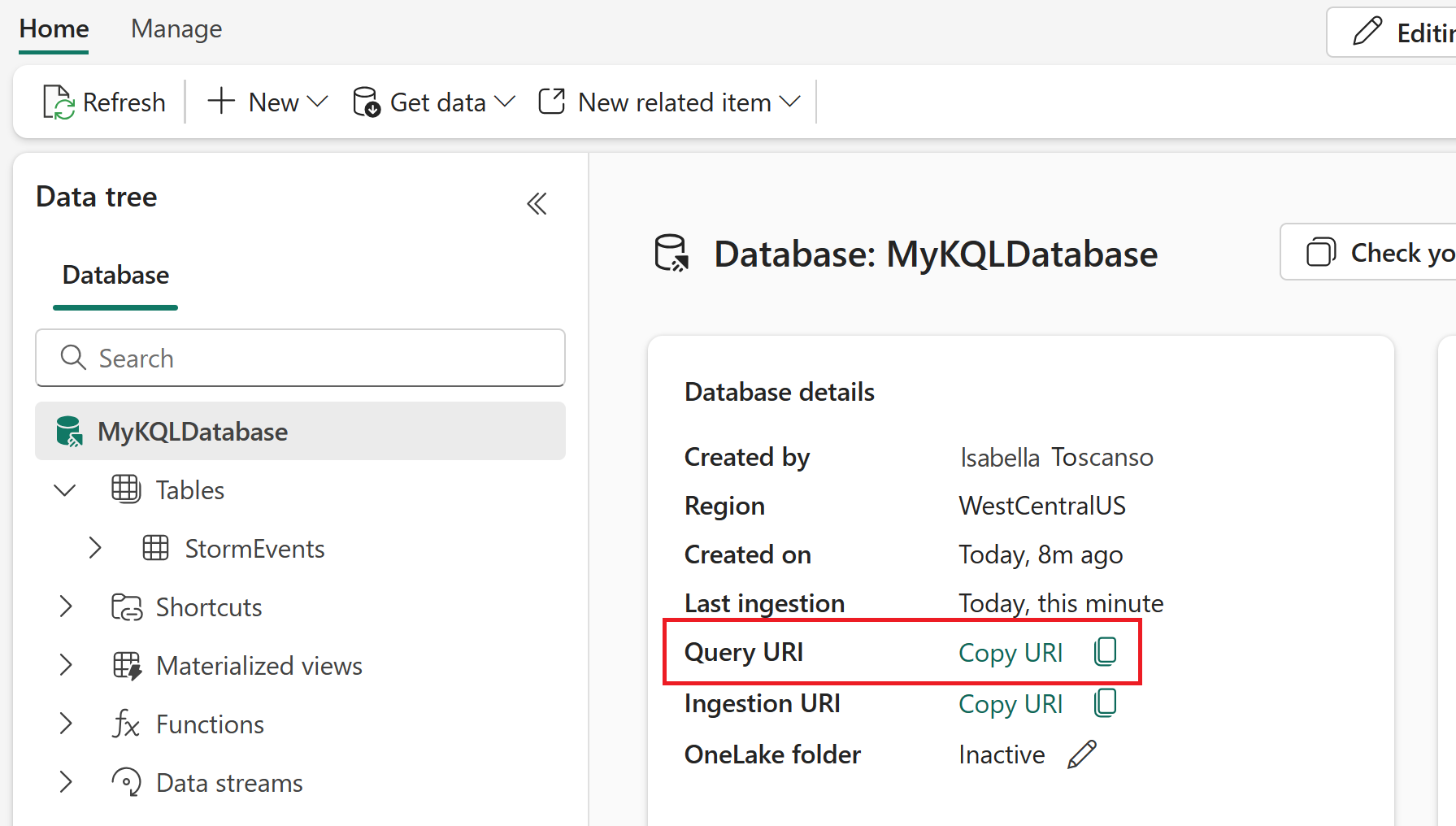Click the search magnifier in the Data tree
The height and width of the screenshot is (826, 1456).
click(x=72, y=358)
